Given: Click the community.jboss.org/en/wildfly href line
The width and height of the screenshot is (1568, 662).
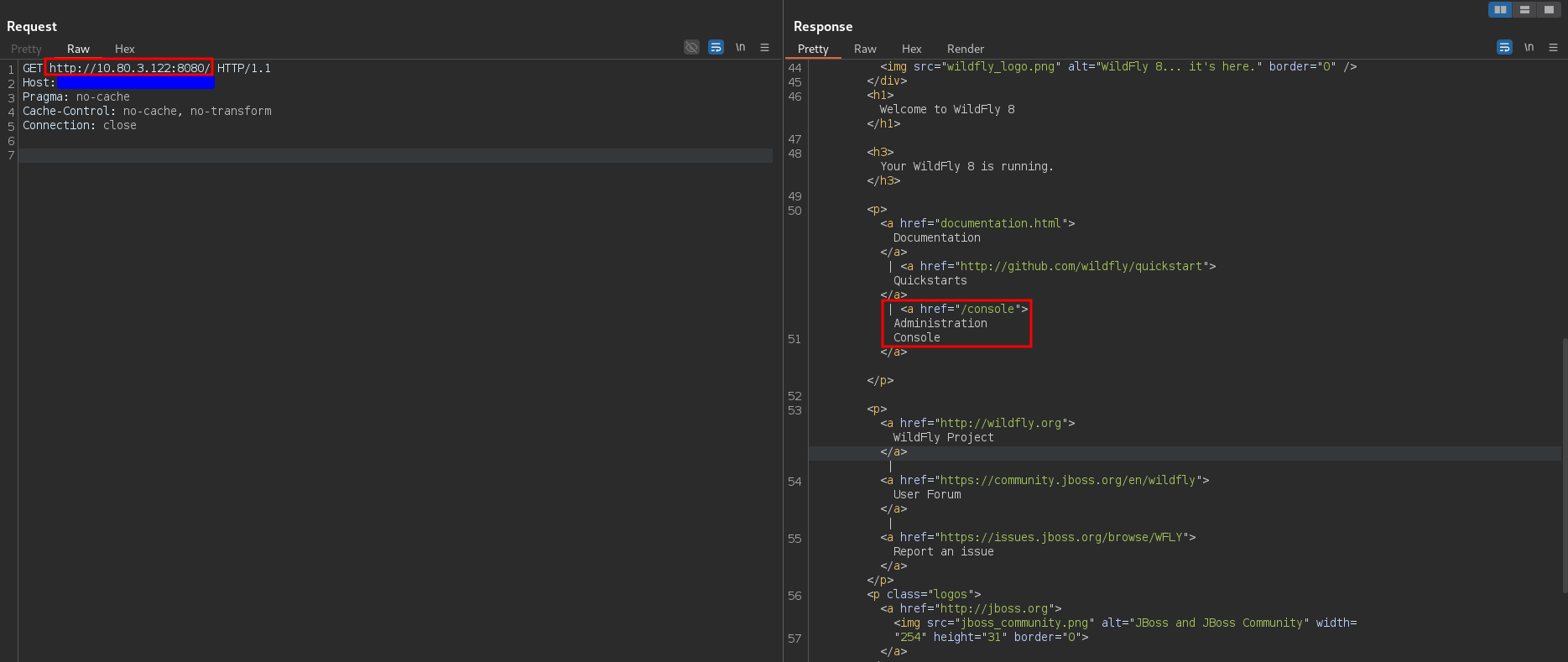Looking at the screenshot, I should (x=1044, y=480).
